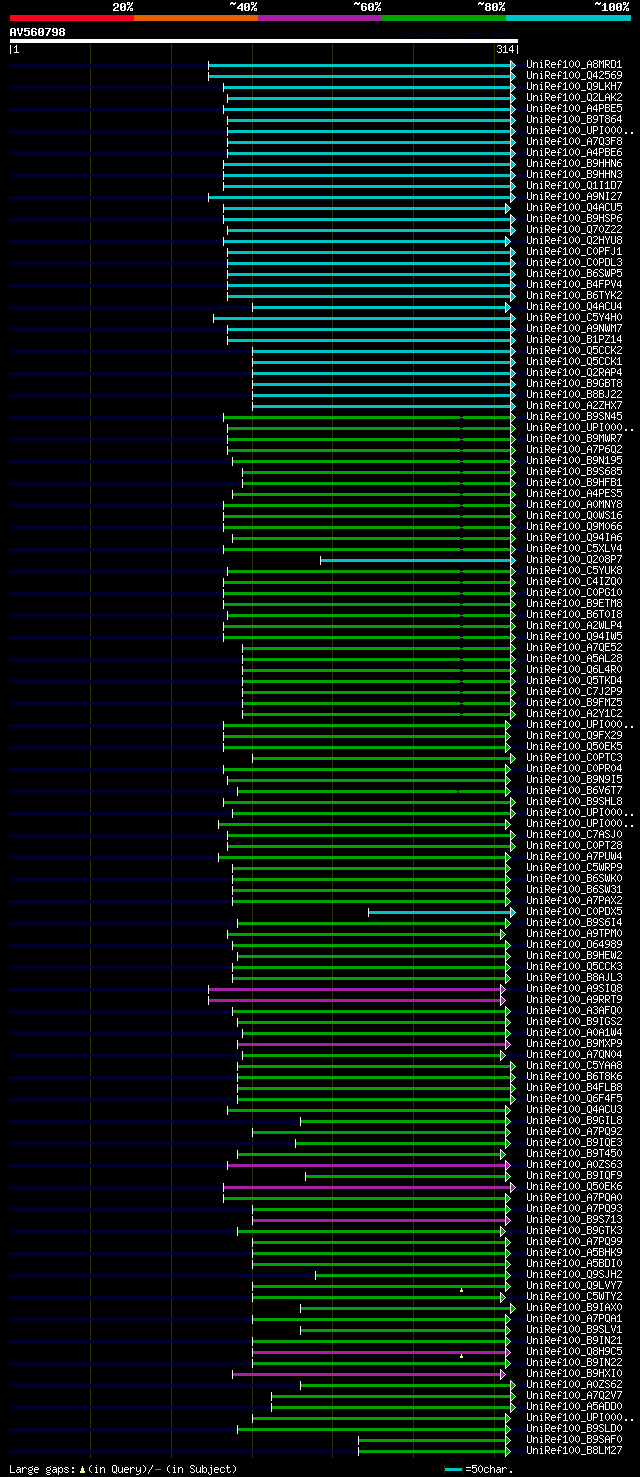This screenshot has height=1477, width=640.
Task: Select the query label AV560798
Action: (x=38, y=32)
